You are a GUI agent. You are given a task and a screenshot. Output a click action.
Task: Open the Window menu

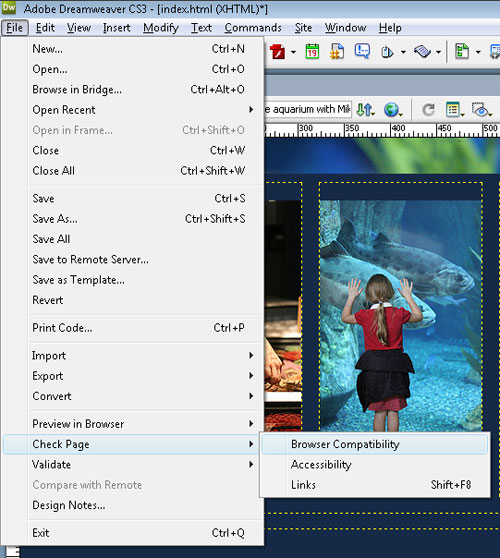(345, 28)
